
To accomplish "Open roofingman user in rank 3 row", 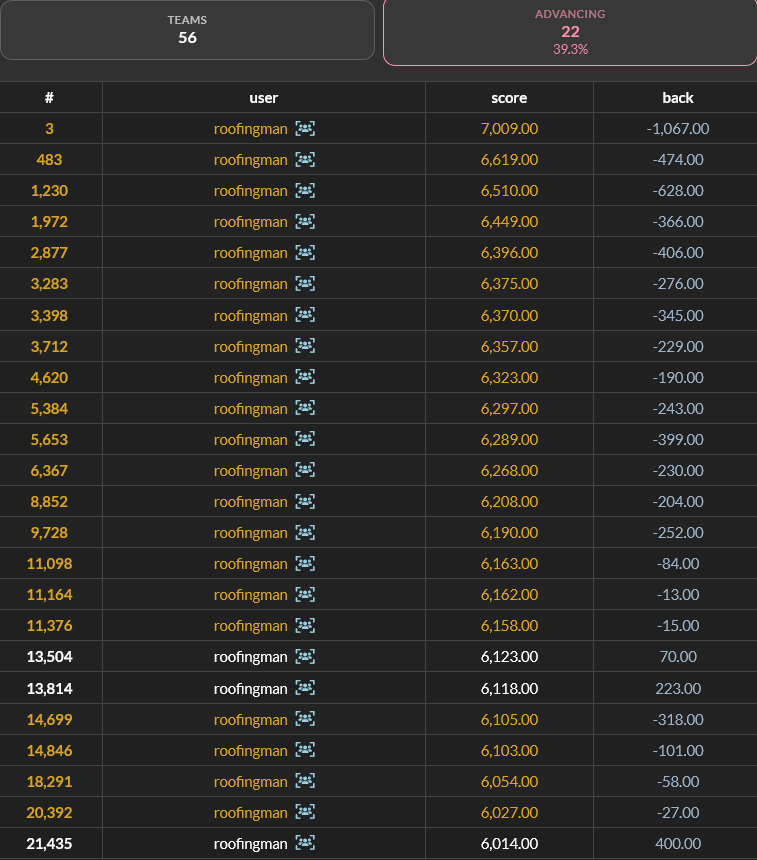I will click(x=250, y=129).
